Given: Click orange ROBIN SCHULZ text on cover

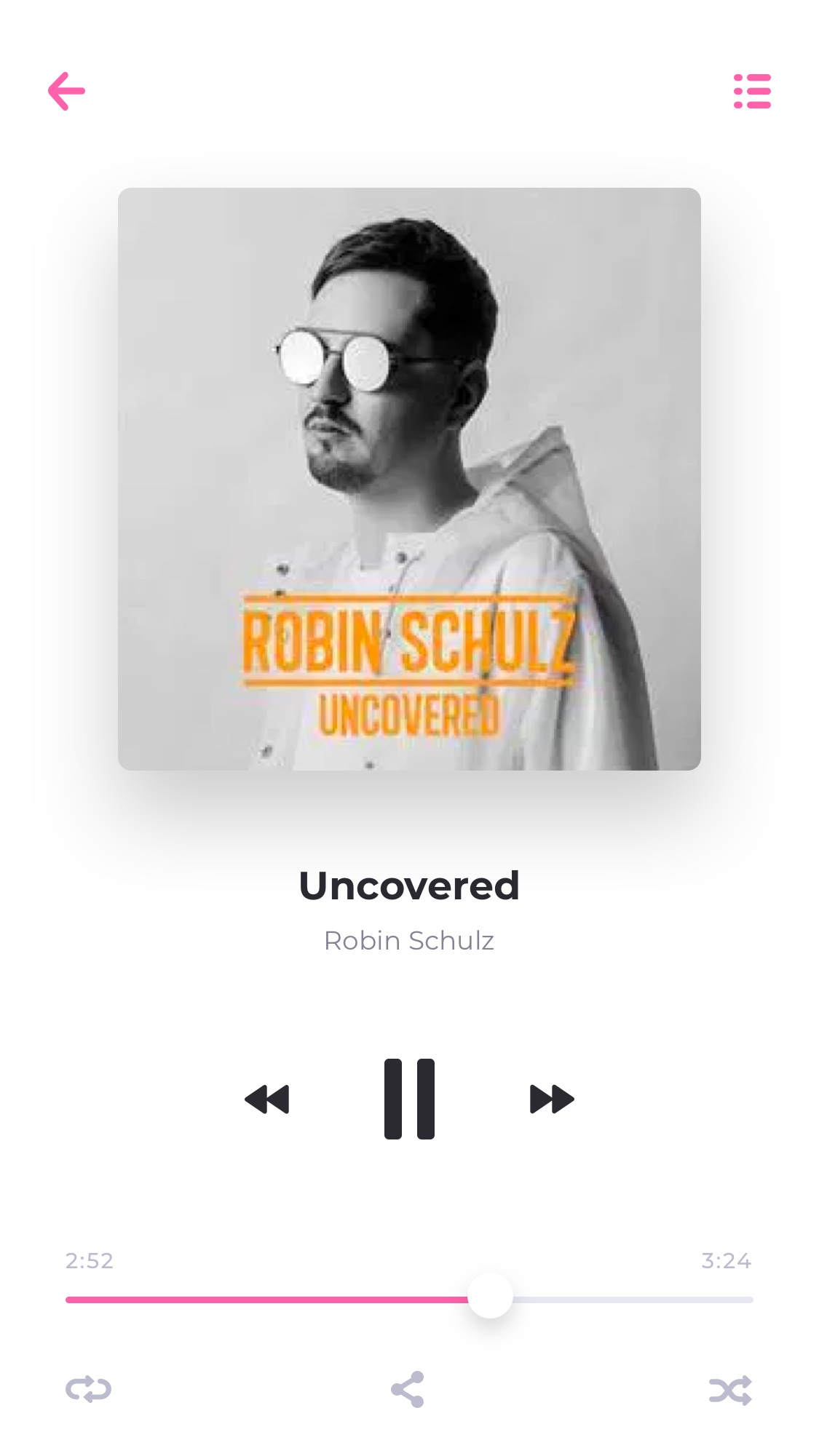Looking at the screenshot, I should coord(408,640).
